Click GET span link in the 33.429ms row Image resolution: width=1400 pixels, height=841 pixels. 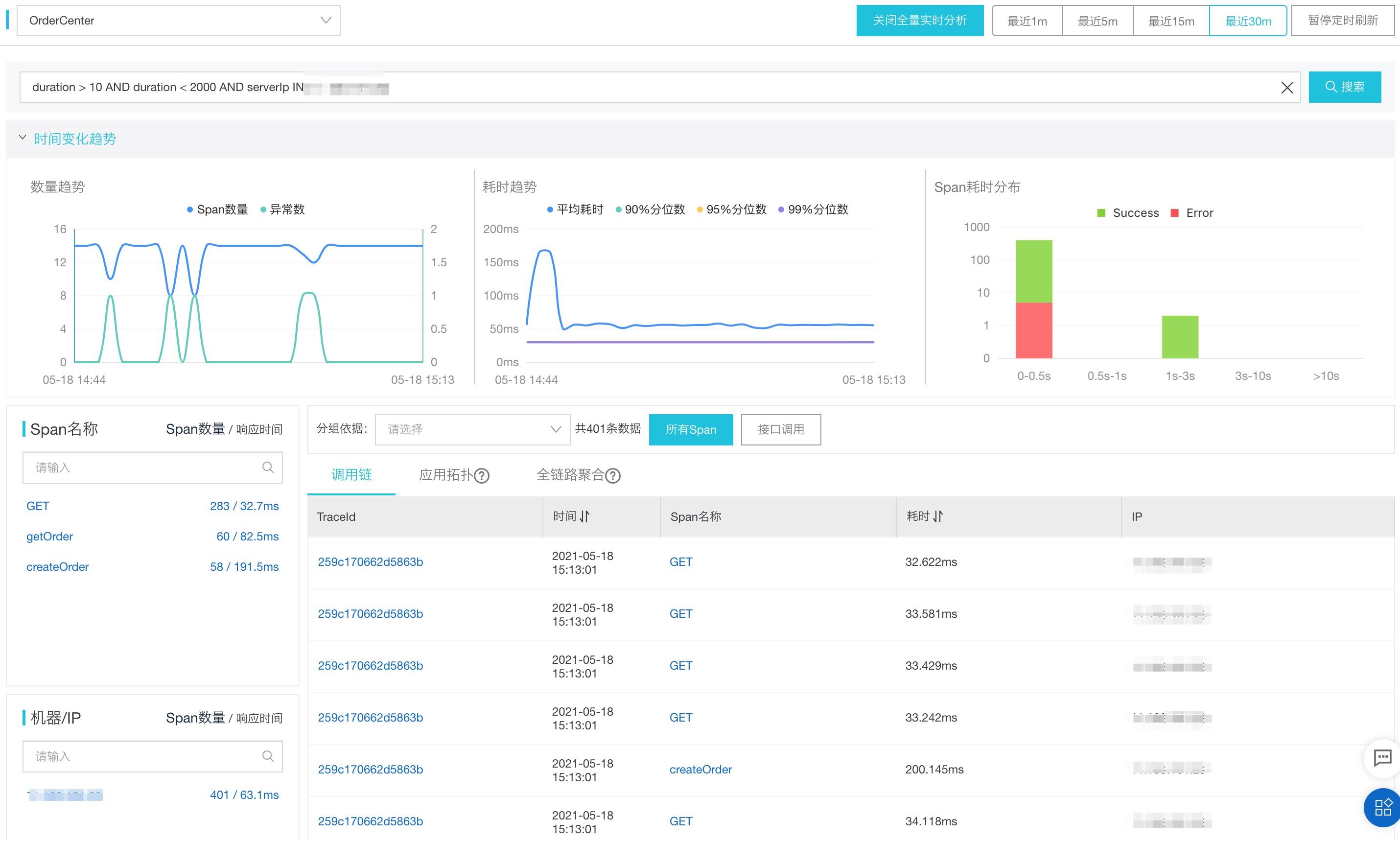(x=681, y=666)
